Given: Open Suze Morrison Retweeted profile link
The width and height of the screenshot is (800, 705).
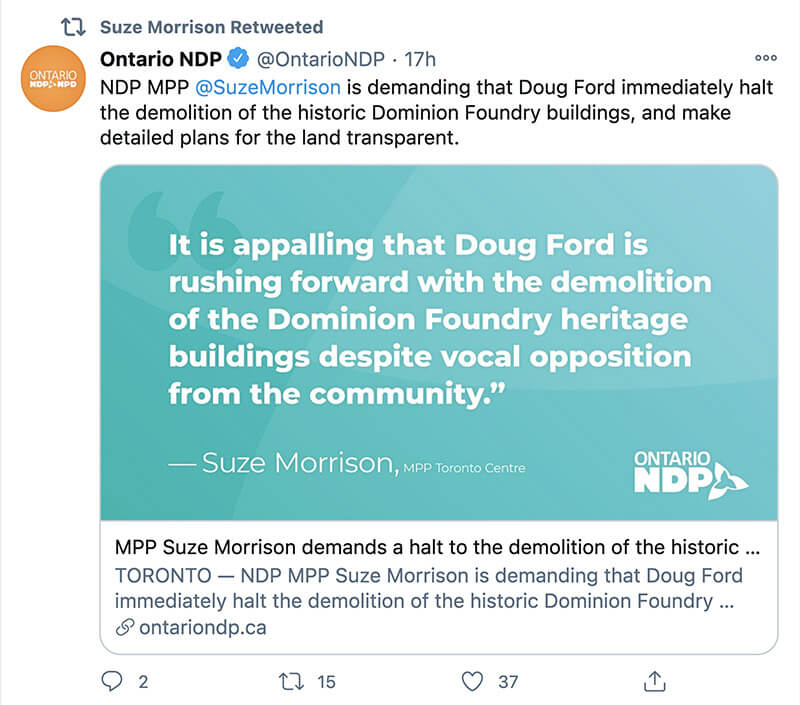Looking at the screenshot, I should click(x=211, y=26).
